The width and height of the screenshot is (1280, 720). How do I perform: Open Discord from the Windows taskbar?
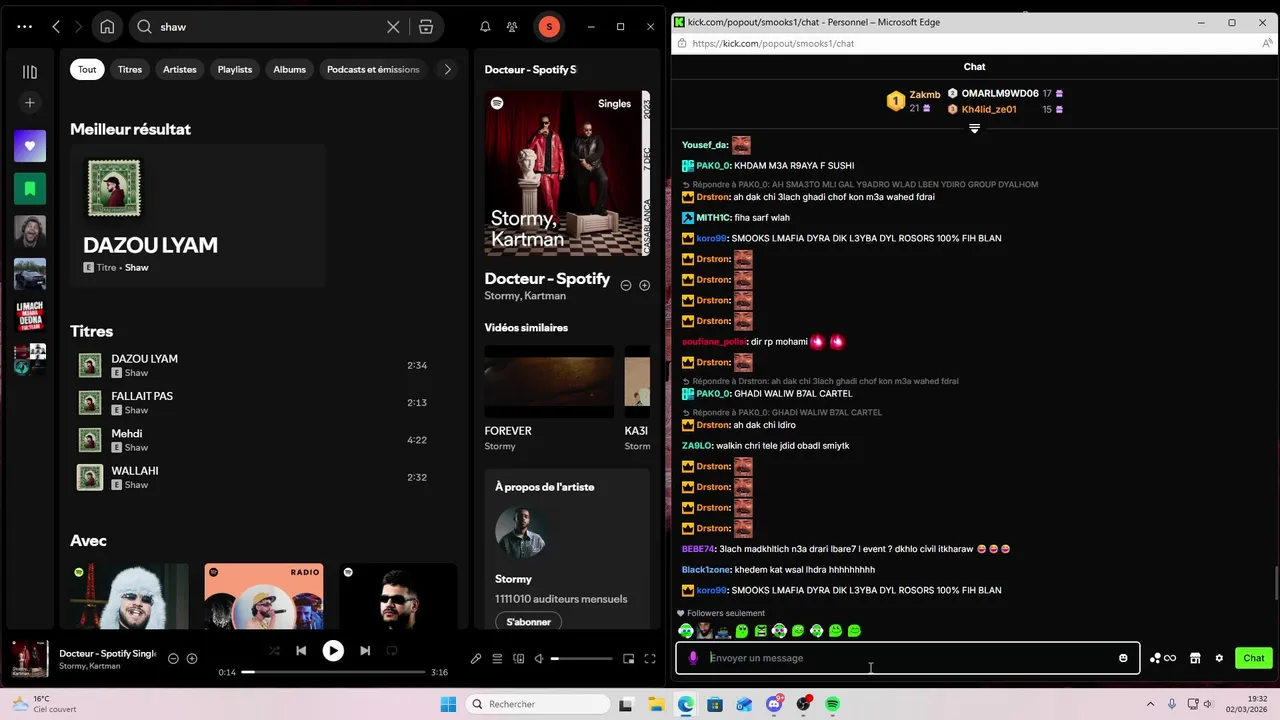(774, 704)
